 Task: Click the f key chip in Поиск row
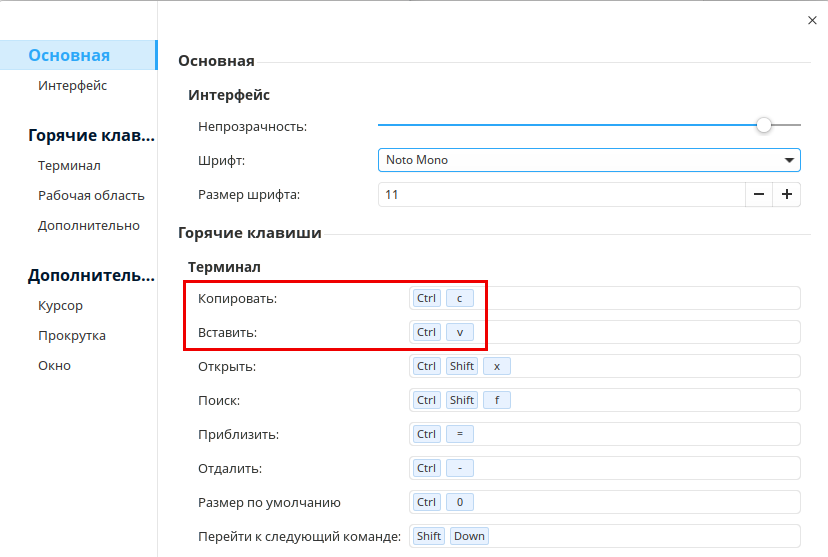point(496,400)
